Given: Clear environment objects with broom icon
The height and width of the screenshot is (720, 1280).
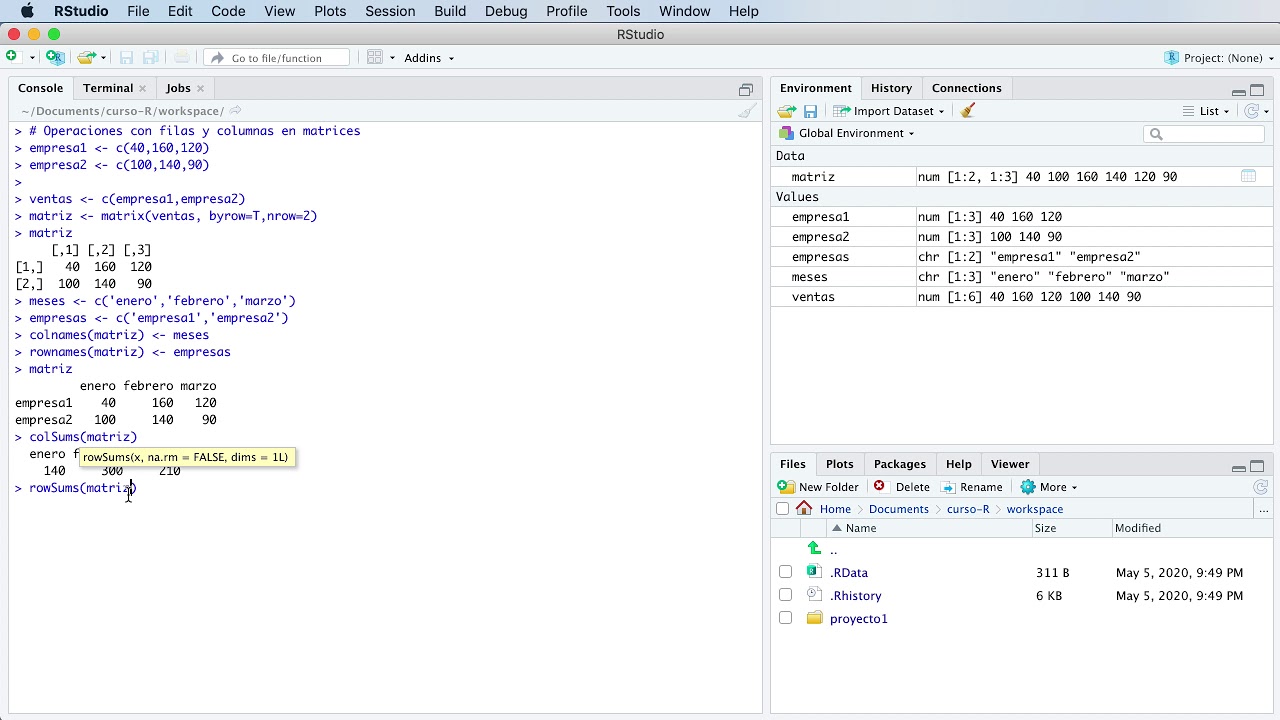Looking at the screenshot, I should 967,111.
